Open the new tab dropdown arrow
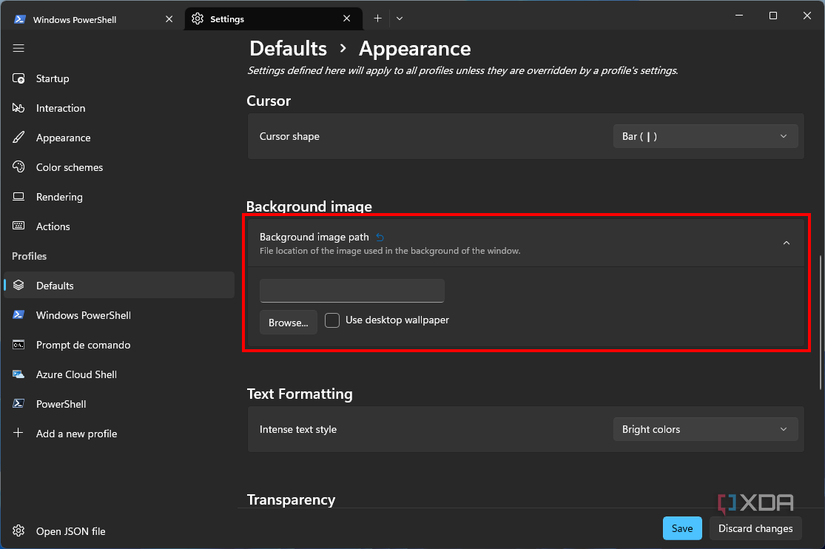This screenshot has width=825, height=549. 399,18
